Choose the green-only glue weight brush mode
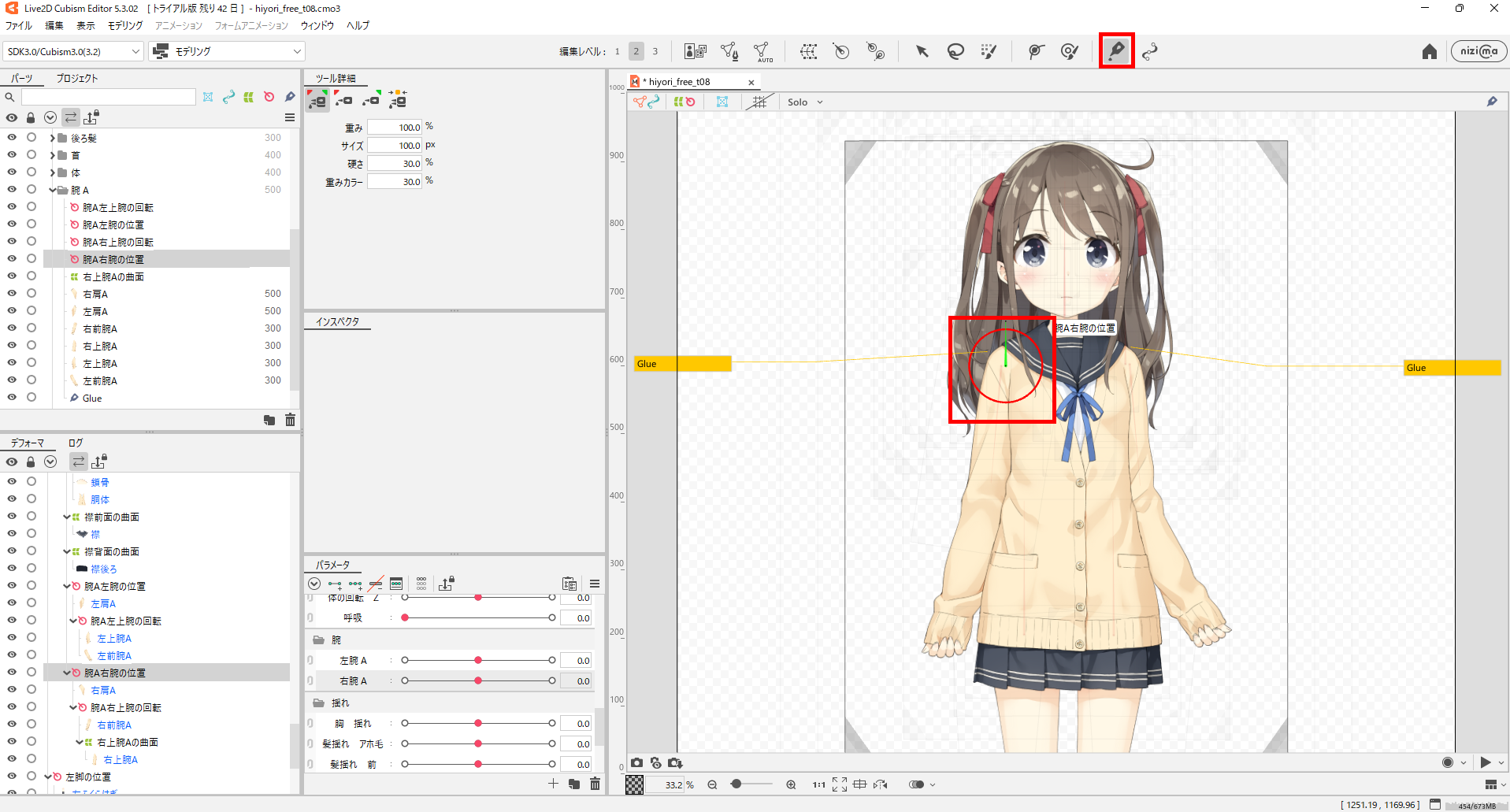This screenshot has height=812, width=1510. click(371, 100)
